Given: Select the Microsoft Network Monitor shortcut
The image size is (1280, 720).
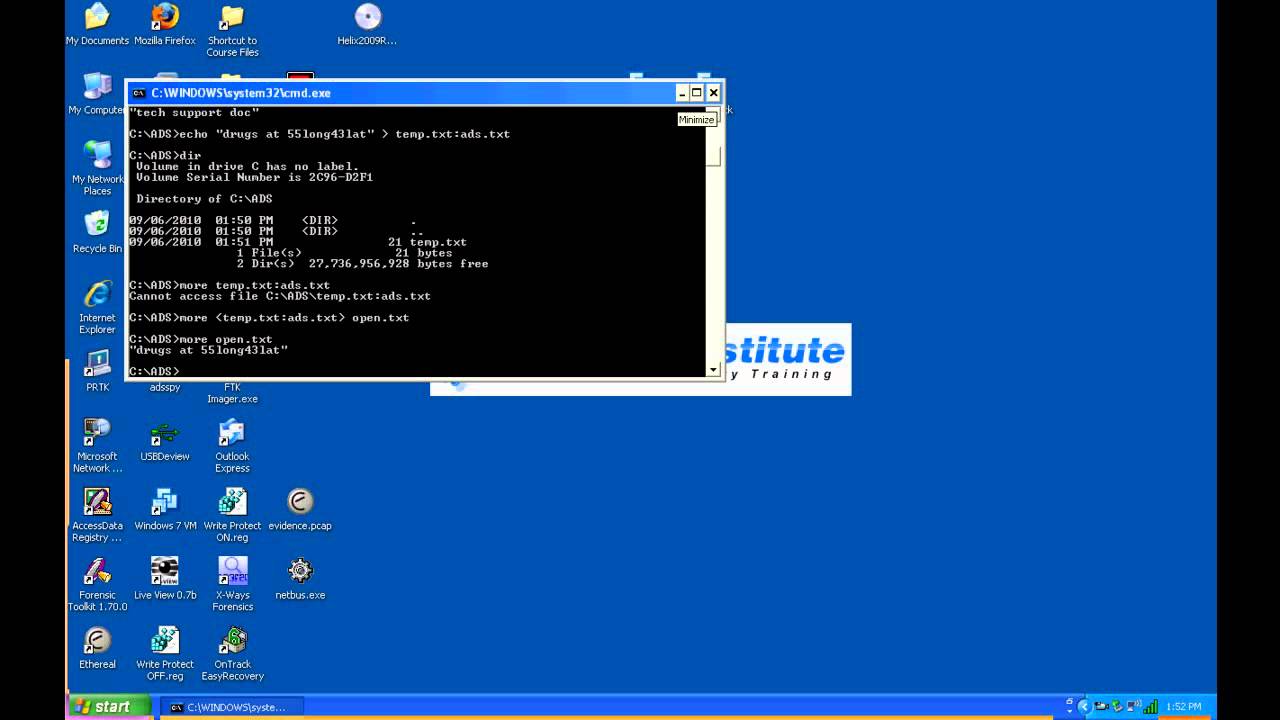Looking at the screenshot, I should (x=97, y=445).
